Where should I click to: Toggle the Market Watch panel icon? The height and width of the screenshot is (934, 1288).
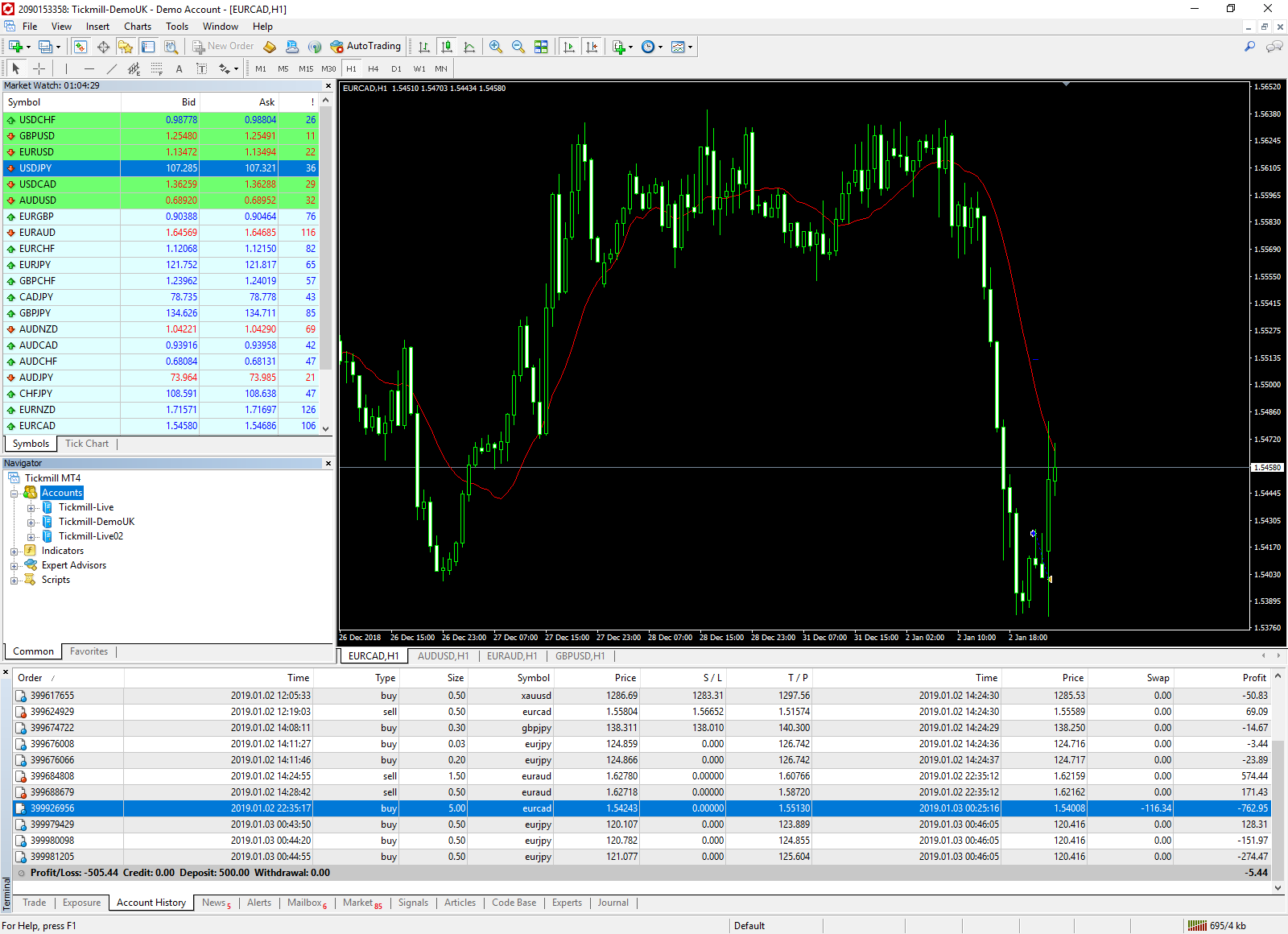[x=80, y=47]
